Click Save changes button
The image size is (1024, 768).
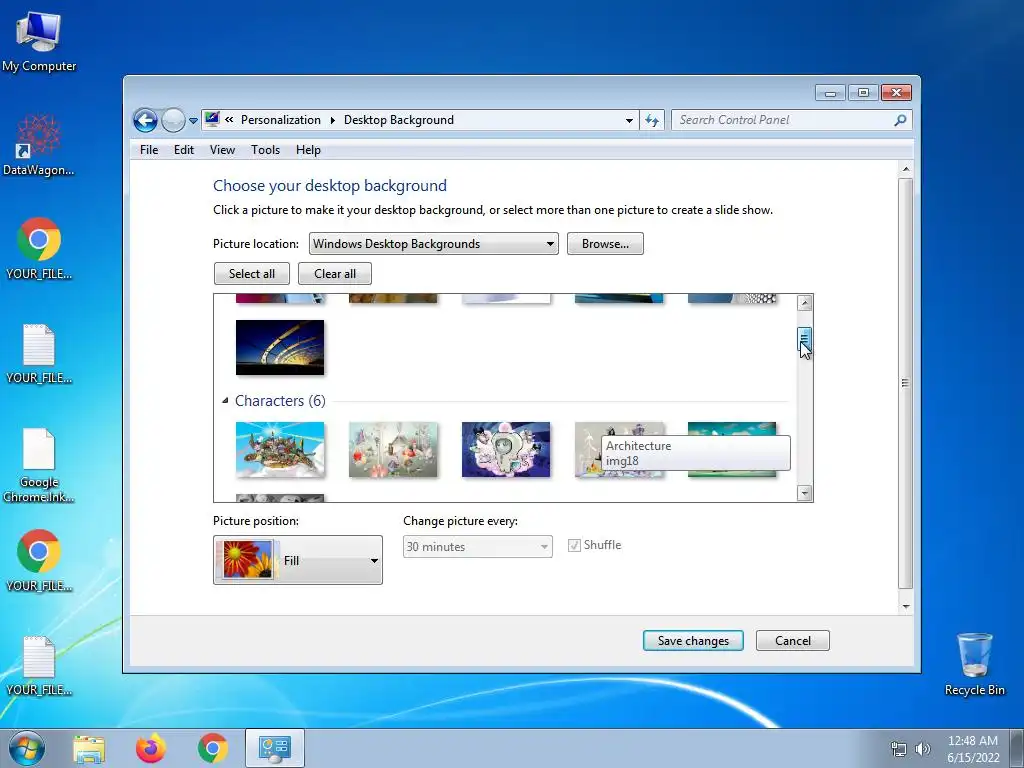[693, 641]
